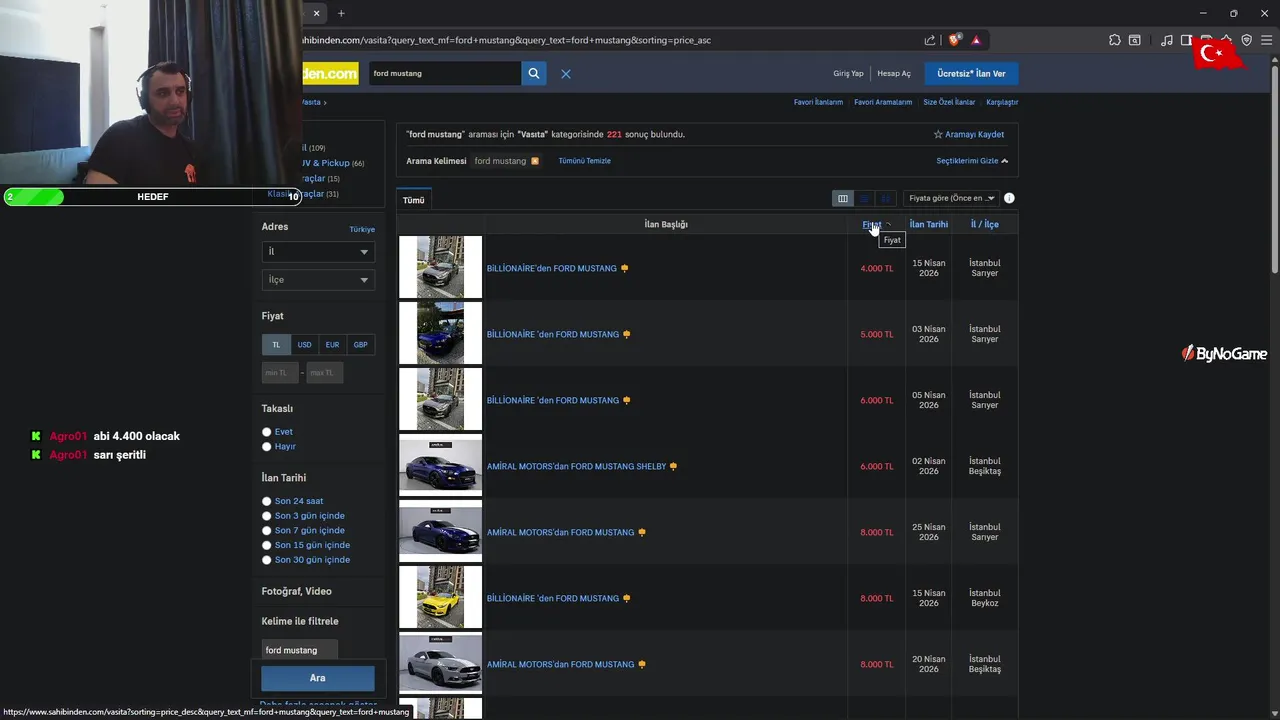
Task: Open Favori İlanlarım link
Action: (818, 102)
